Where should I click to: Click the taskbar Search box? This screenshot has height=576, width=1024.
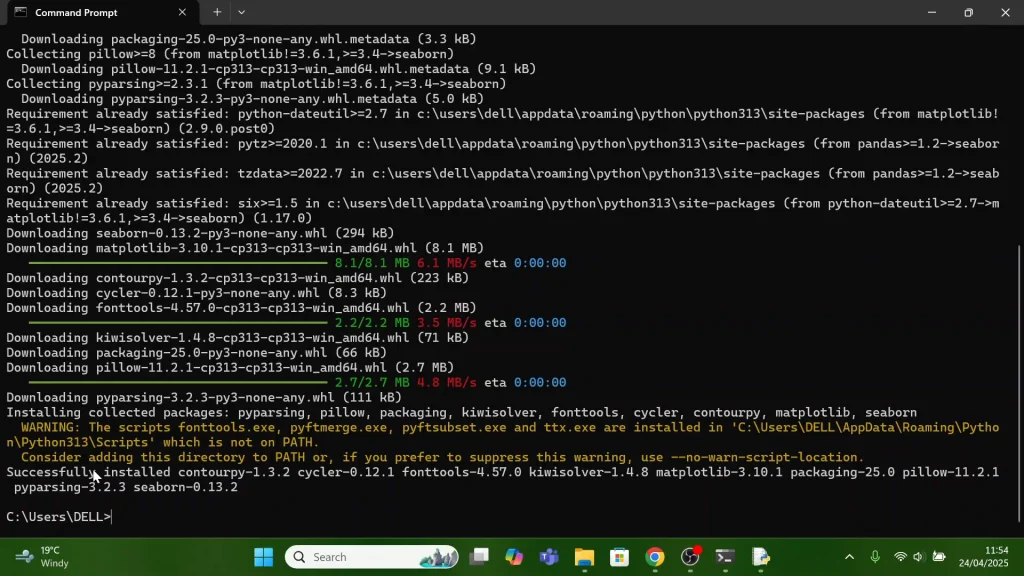[x=372, y=556]
